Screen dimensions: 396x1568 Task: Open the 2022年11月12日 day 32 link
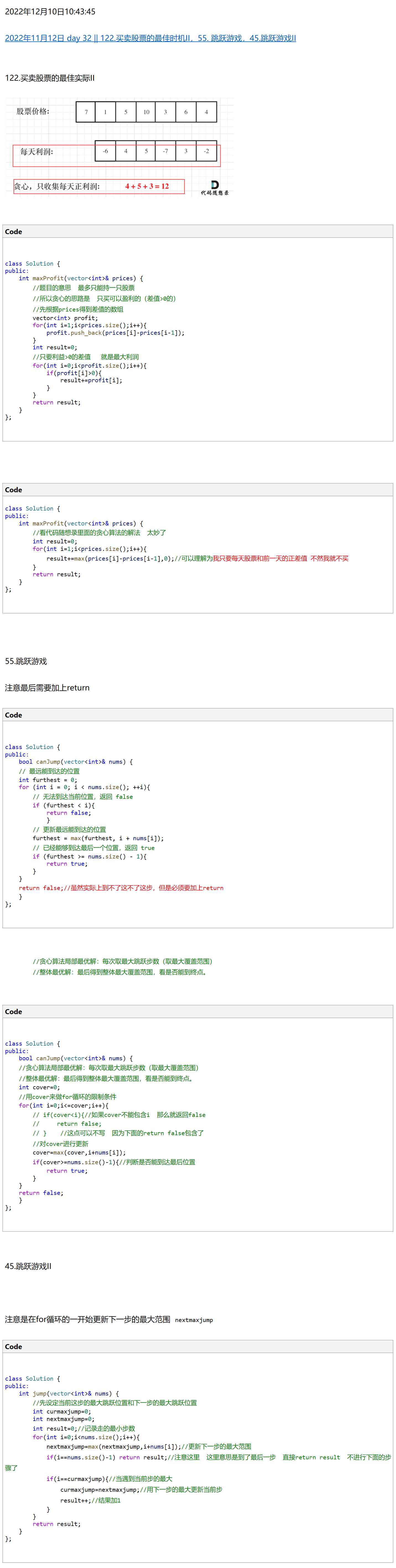(x=150, y=38)
